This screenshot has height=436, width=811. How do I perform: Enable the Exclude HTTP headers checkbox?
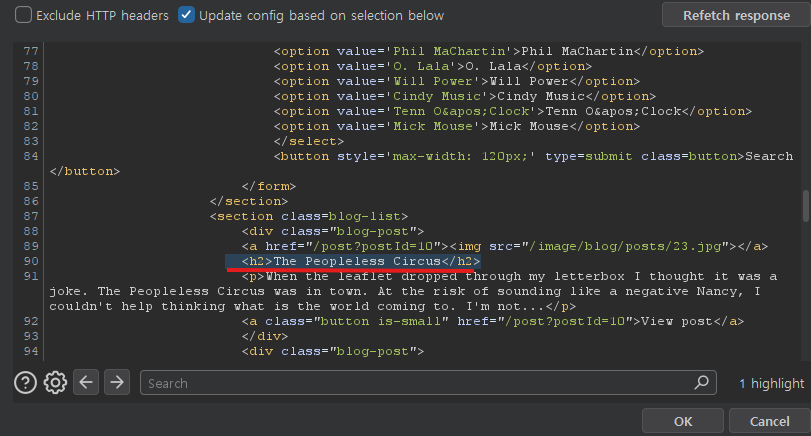23,15
